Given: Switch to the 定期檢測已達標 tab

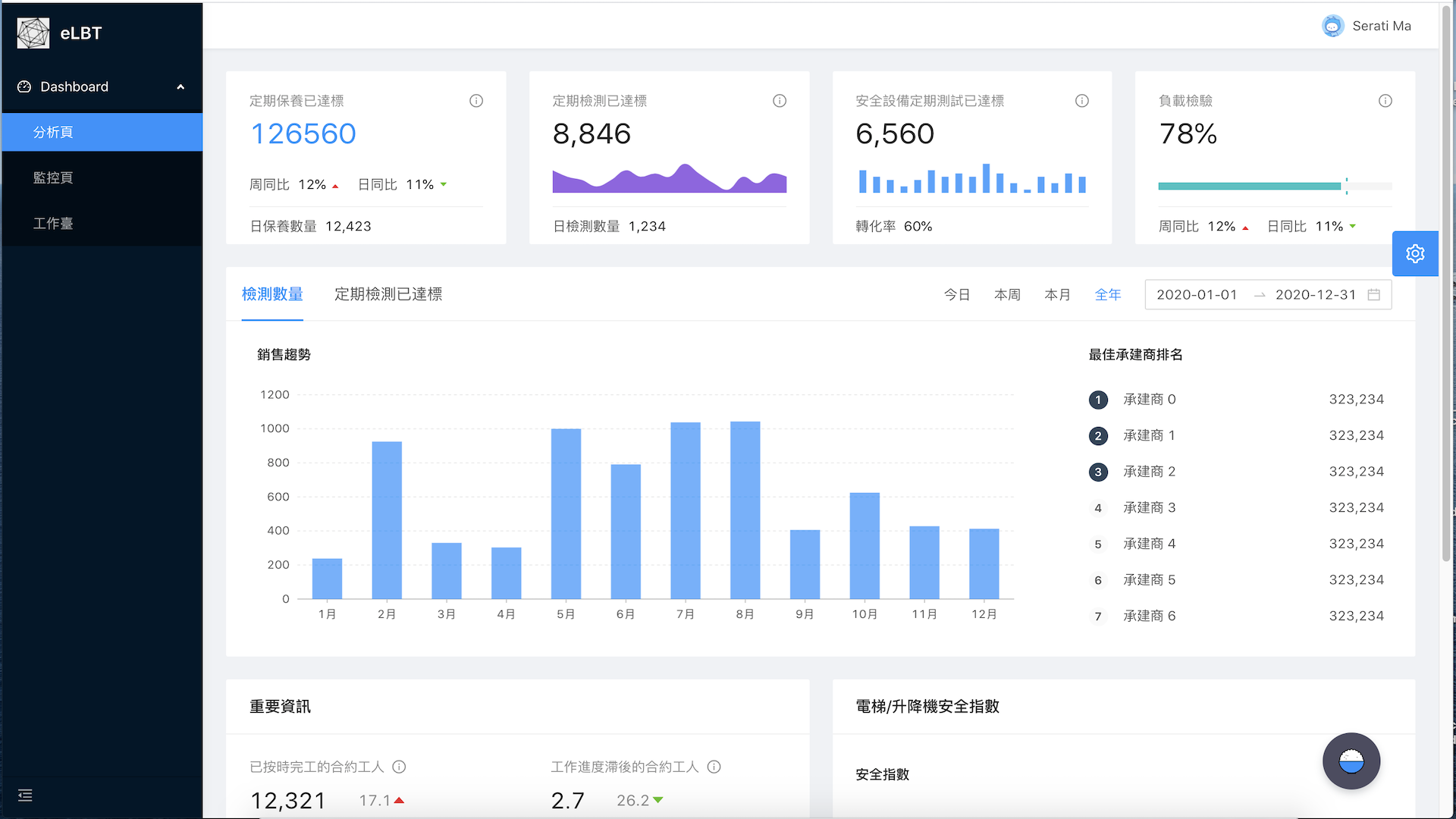Looking at the screenshot, I should (388, 294).
